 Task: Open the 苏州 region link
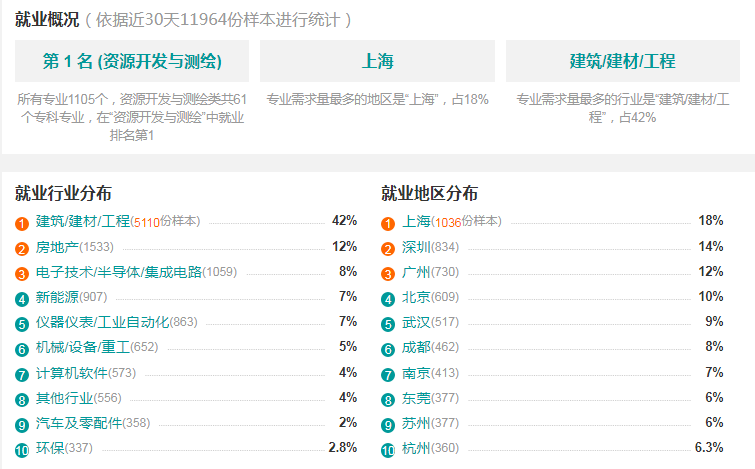416,423
